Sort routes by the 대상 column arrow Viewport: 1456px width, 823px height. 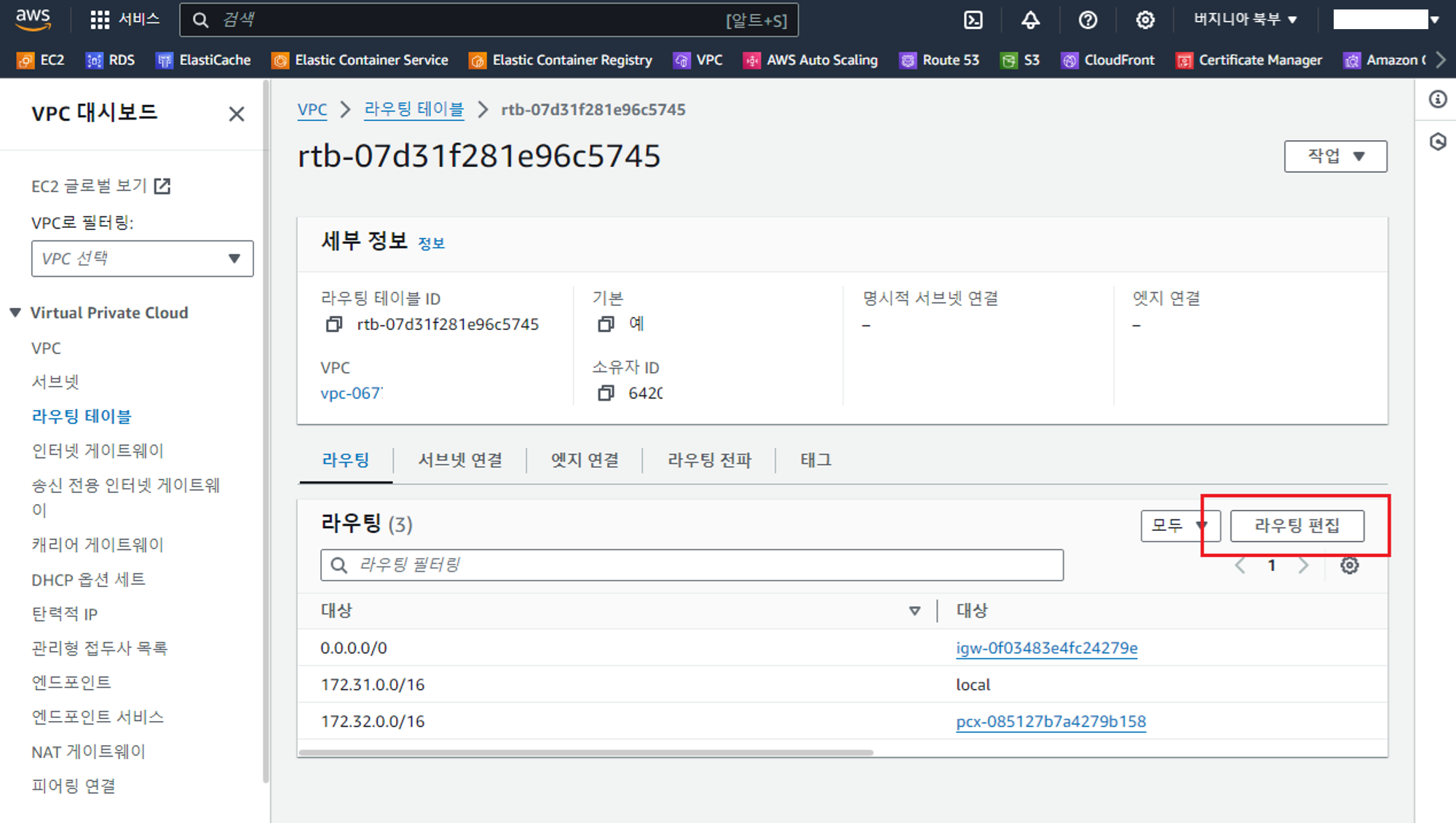pos(914,611)
